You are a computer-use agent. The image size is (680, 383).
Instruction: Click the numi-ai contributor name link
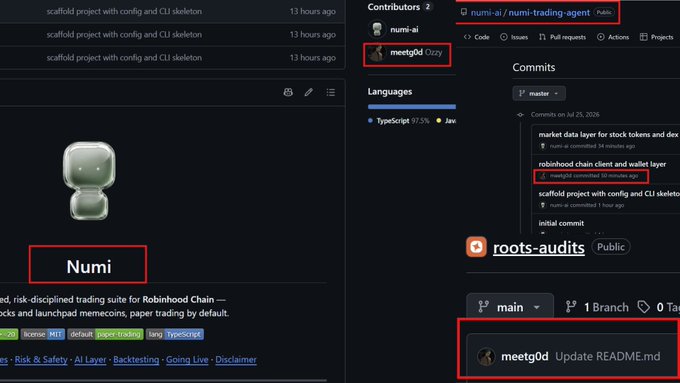click(x=404, y=29)
